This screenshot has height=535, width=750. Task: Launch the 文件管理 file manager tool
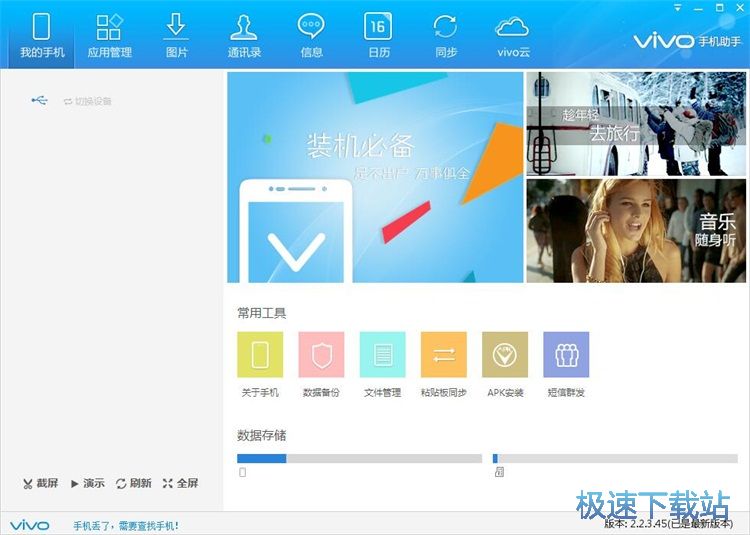click(382, 355)
